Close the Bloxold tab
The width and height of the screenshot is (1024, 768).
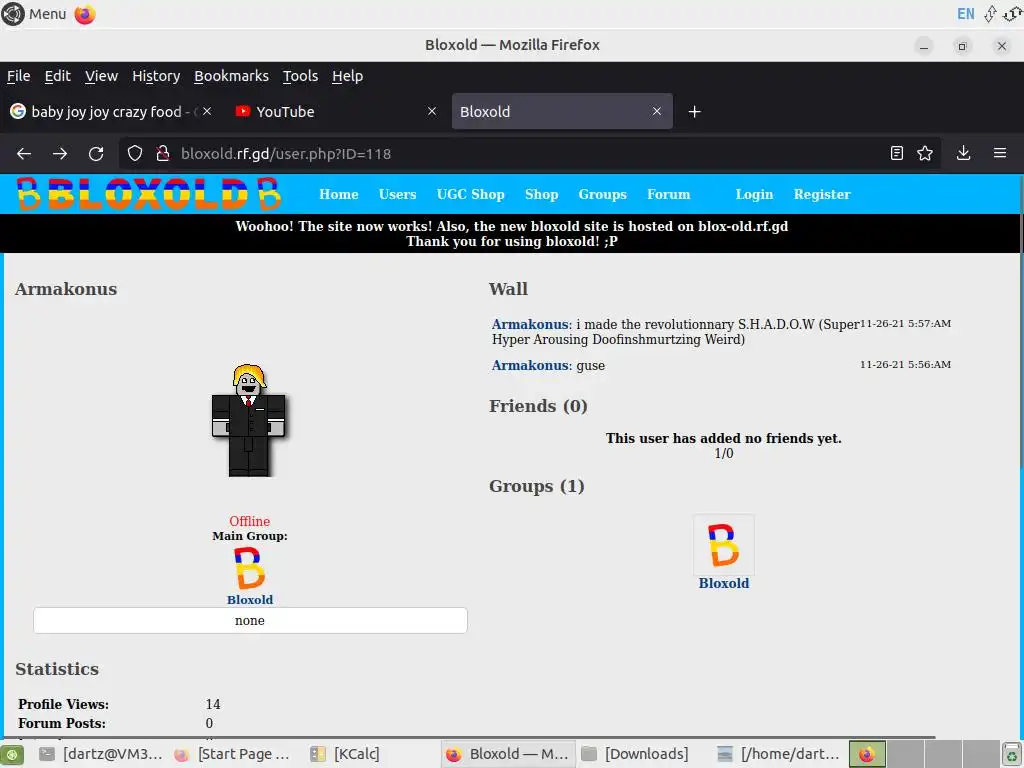[x=657, y=112]
